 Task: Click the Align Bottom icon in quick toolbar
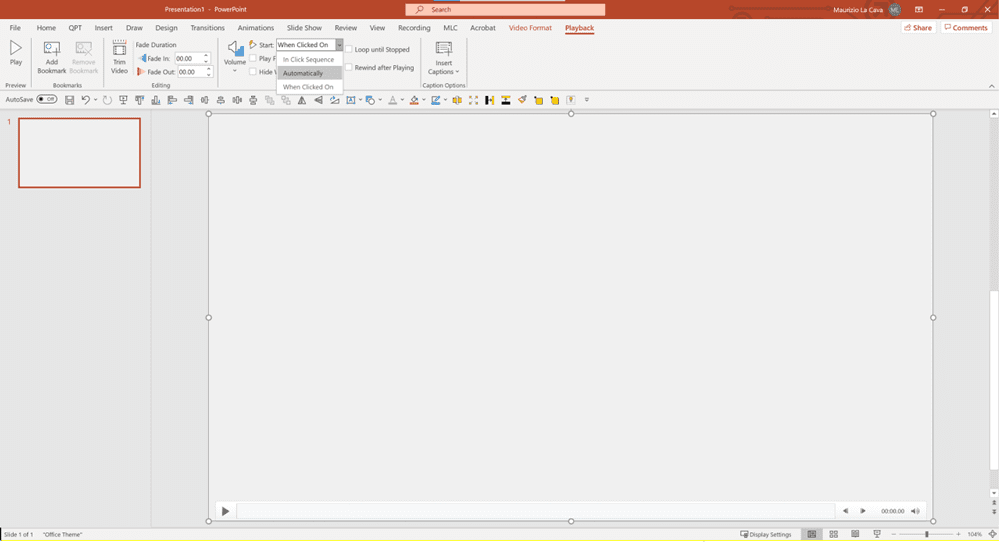click(156, 100)
